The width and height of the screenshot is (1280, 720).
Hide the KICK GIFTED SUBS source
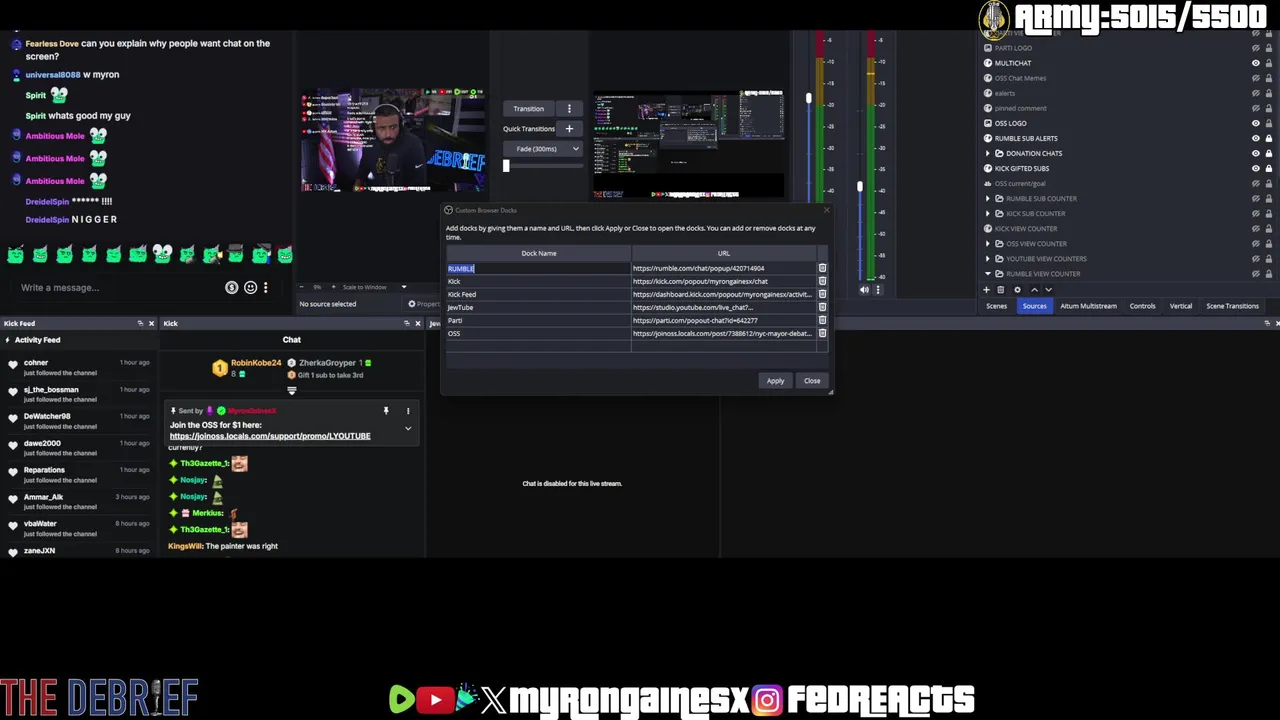(x=1256, y=168)
